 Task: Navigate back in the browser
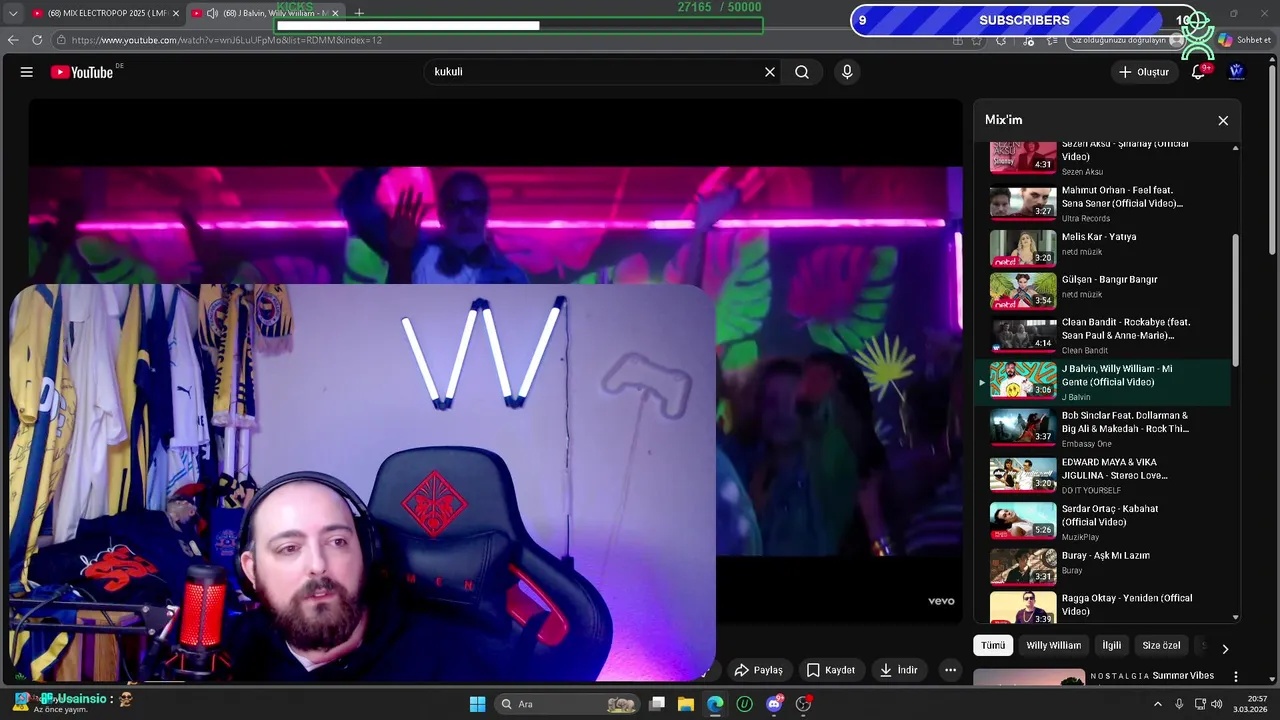[13, 40]
